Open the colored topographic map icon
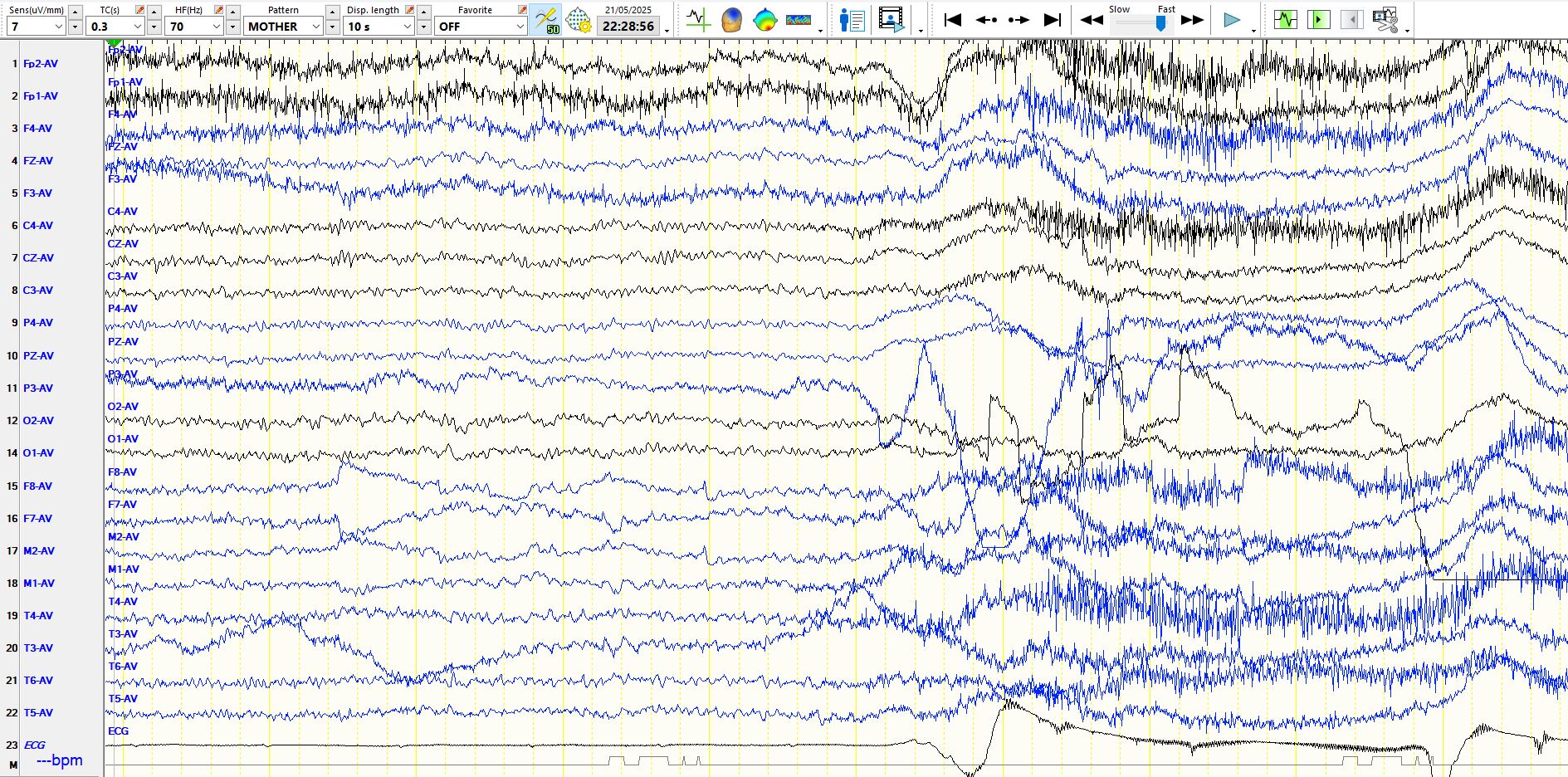This screenshot has width=1568, height=777. tap(764, 19)
